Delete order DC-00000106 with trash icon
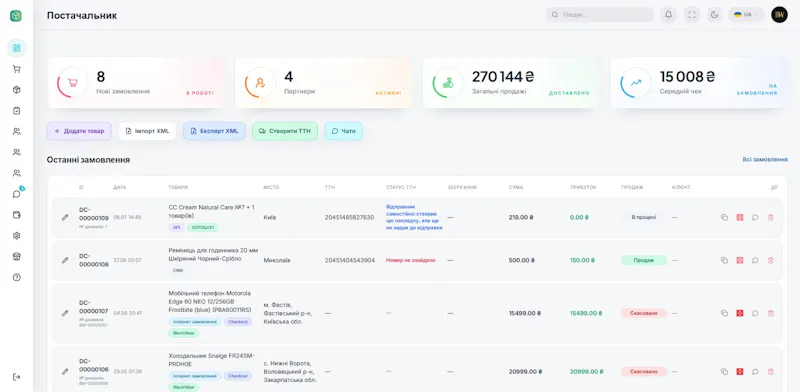 pyautogui.click(x=770, y=372)
